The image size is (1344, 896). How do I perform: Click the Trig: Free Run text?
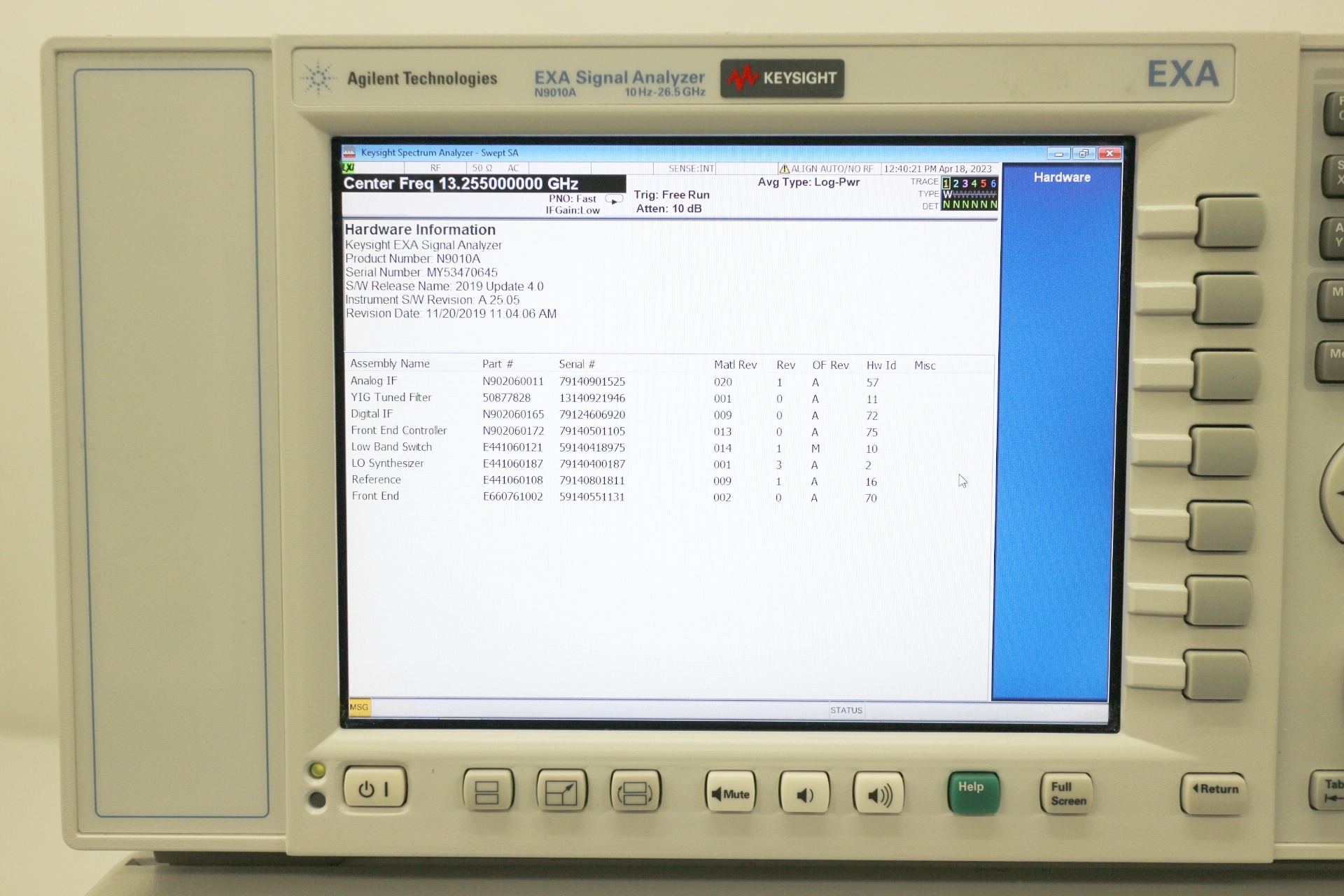[672, 195]
